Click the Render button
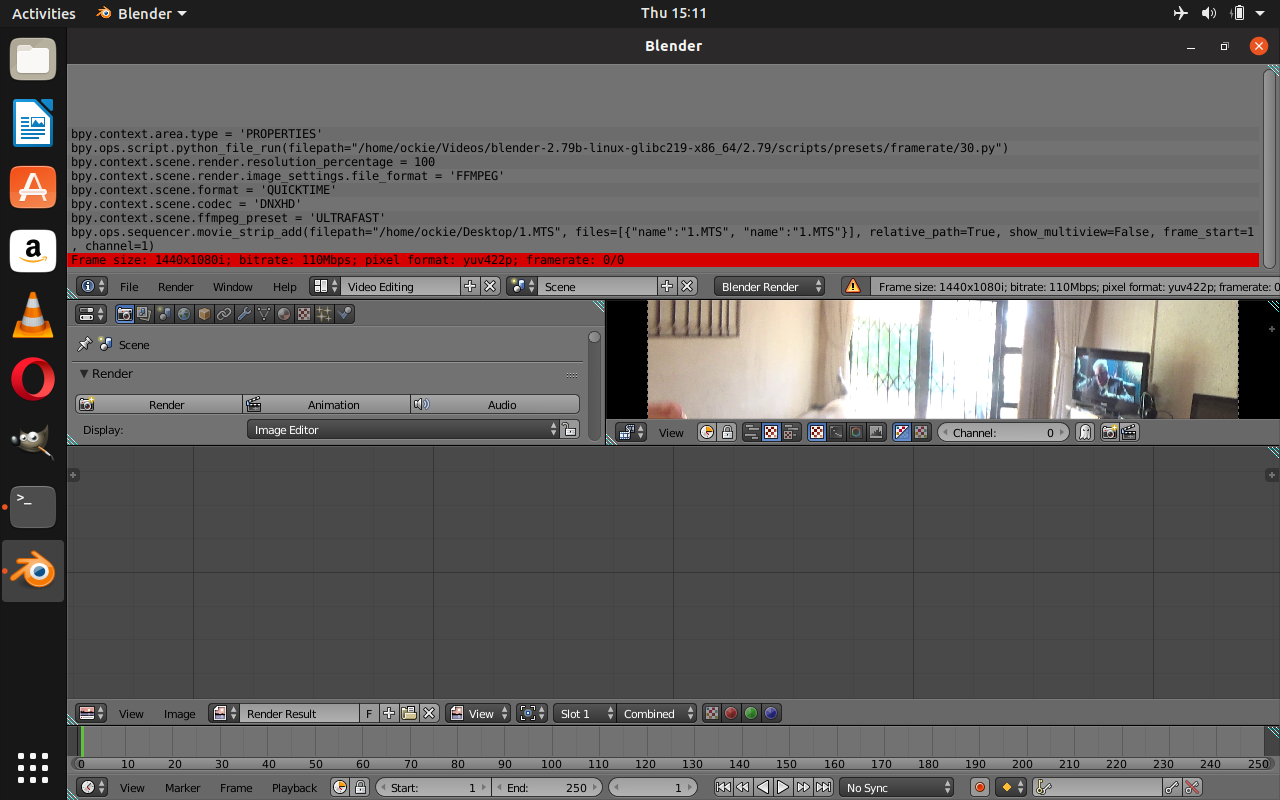This screenshot has width=1280, height=800. [159, 405]
